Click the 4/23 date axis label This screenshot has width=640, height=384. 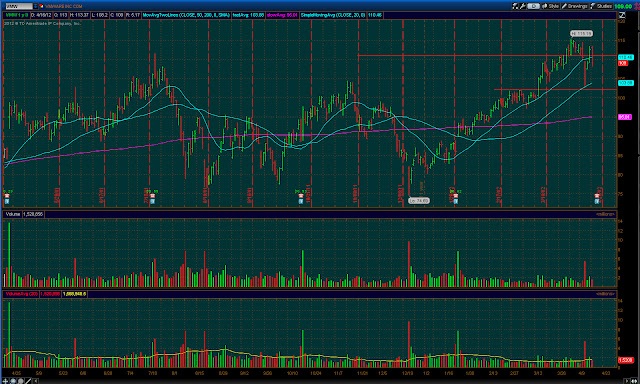coord(606,373)
